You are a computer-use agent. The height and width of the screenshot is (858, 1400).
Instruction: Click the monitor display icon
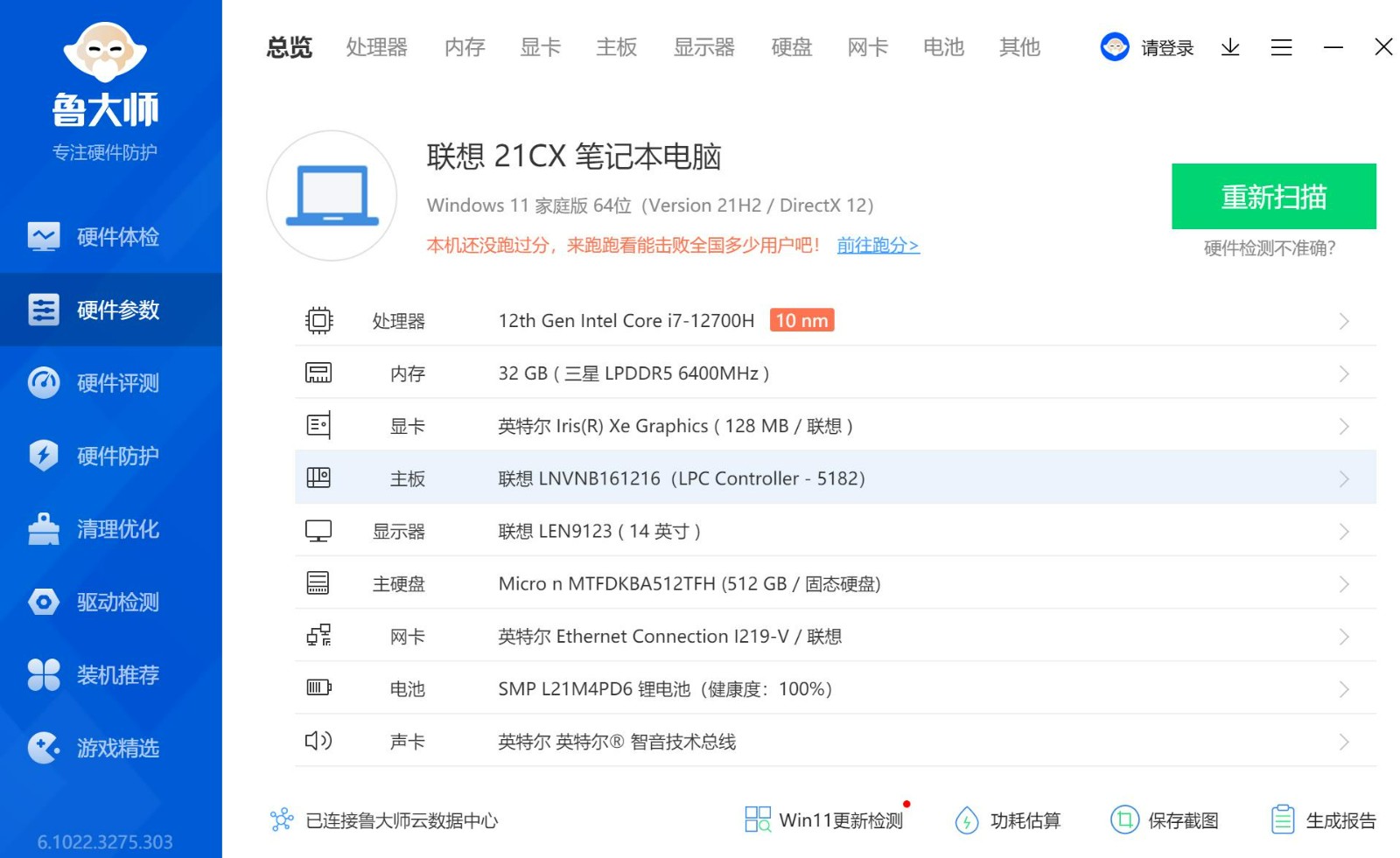[x=318, y=531]
